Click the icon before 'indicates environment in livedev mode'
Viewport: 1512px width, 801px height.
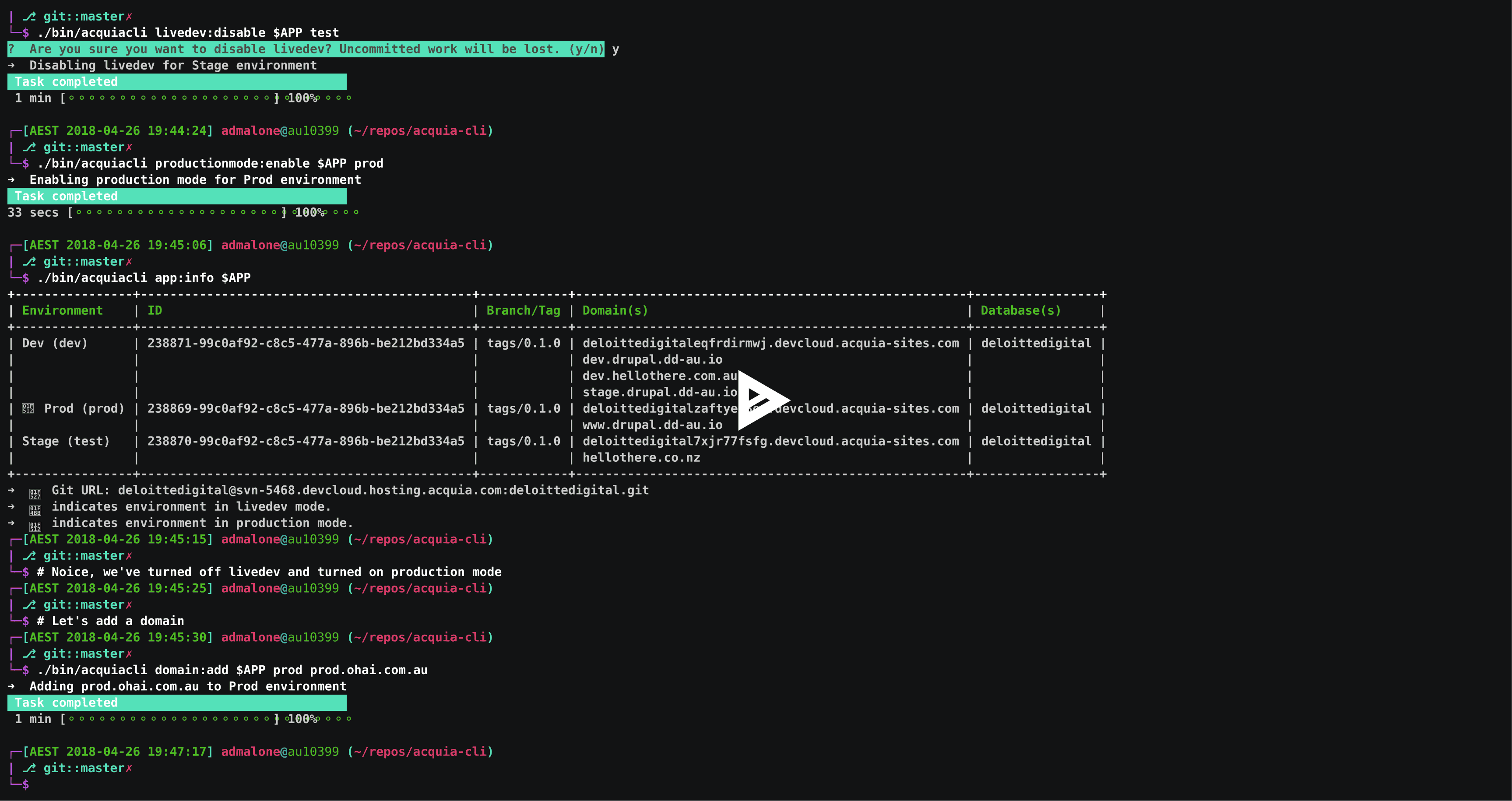[35, 510]
